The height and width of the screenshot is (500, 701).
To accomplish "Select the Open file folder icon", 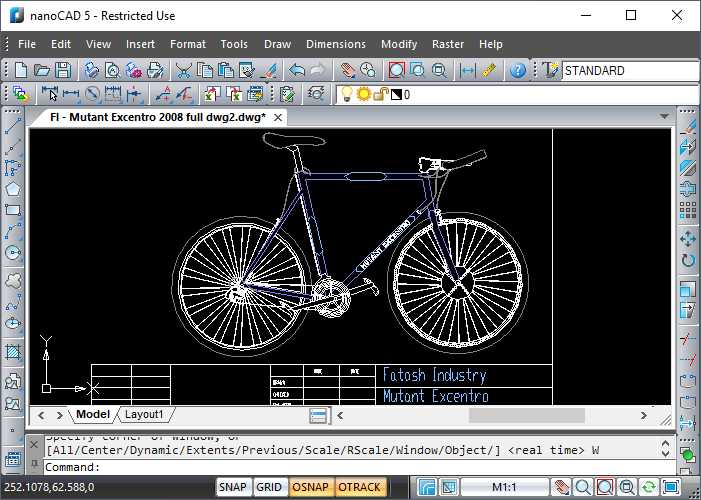I will 42,70.
